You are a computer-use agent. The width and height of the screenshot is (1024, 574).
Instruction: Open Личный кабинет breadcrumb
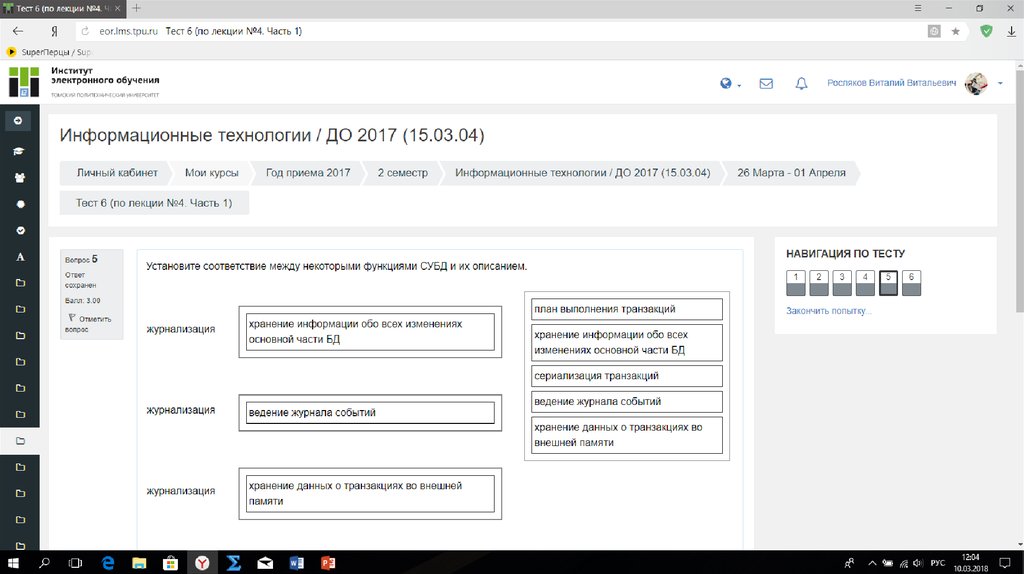click(117, 172)
